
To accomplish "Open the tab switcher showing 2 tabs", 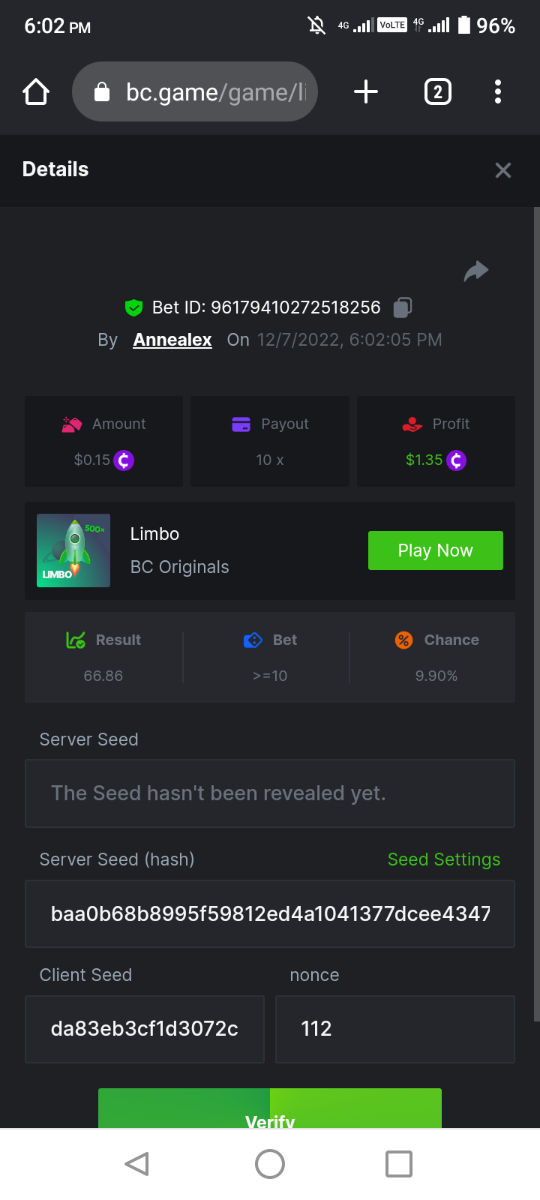I will click(x=437, y=92).
